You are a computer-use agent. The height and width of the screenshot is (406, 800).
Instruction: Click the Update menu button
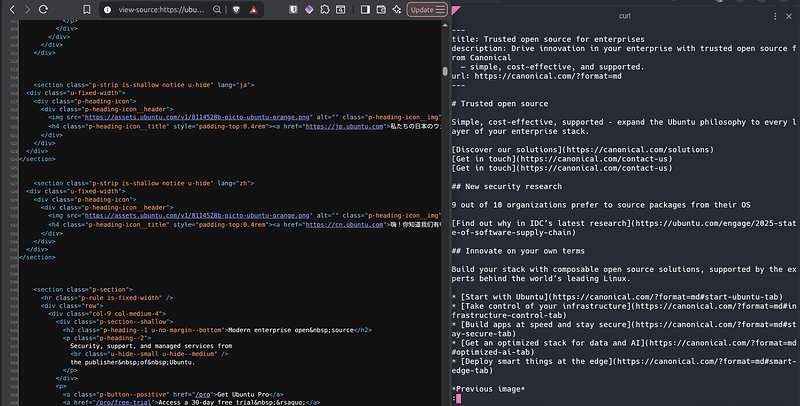click(x=427, y=9)
